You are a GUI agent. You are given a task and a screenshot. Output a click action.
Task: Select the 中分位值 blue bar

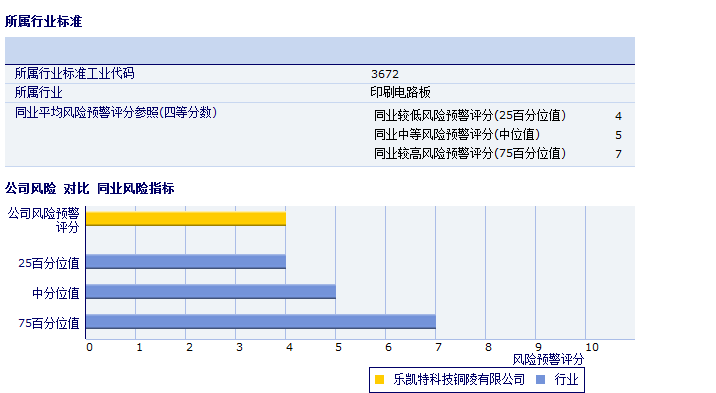click(x=211, y=292)
